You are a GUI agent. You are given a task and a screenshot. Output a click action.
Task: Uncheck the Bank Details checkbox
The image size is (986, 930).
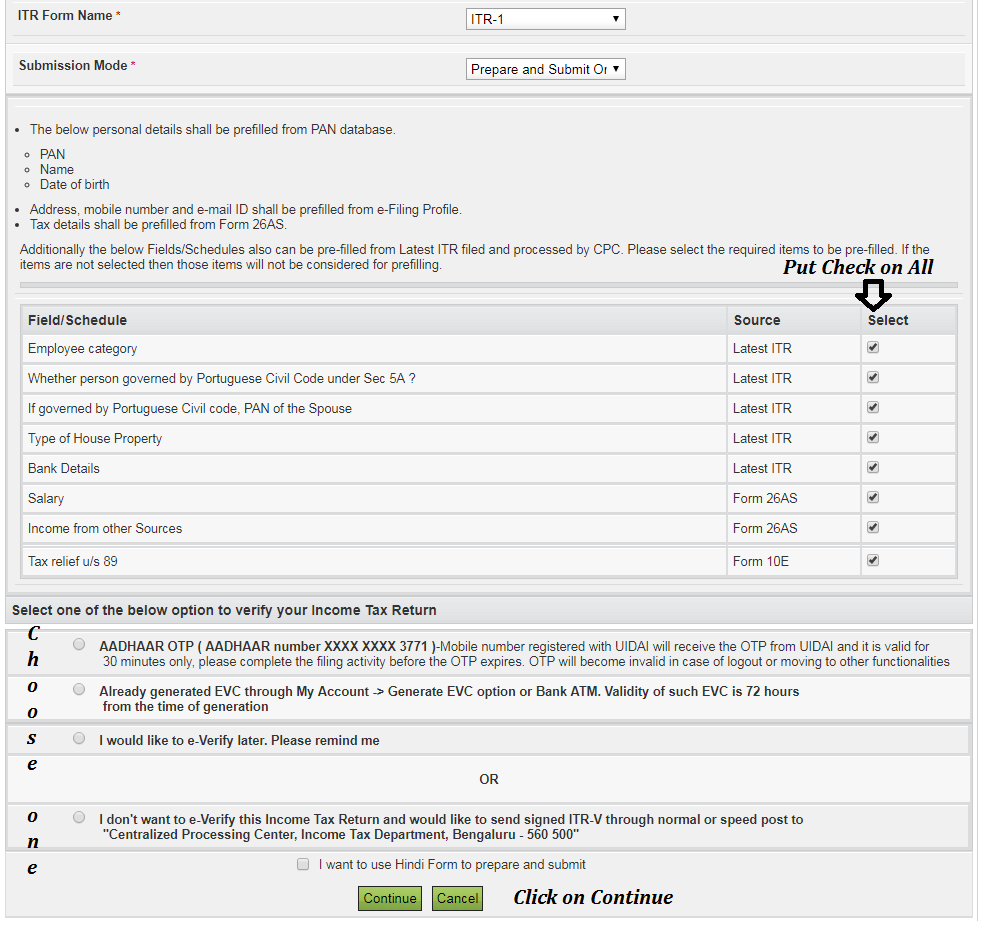[x=872, y=467]
